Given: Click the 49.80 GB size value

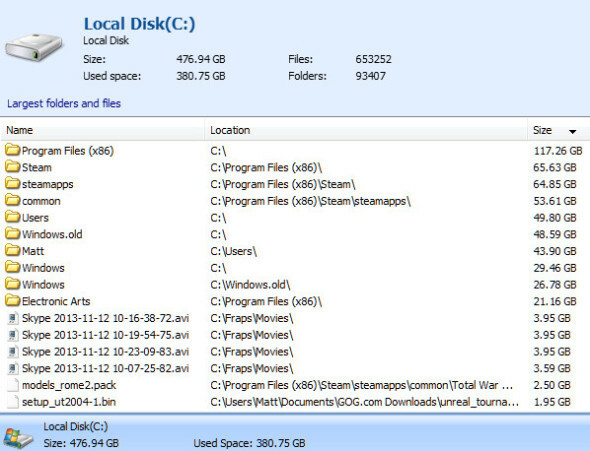Looking at the screenshot, I should coord(555,218).
